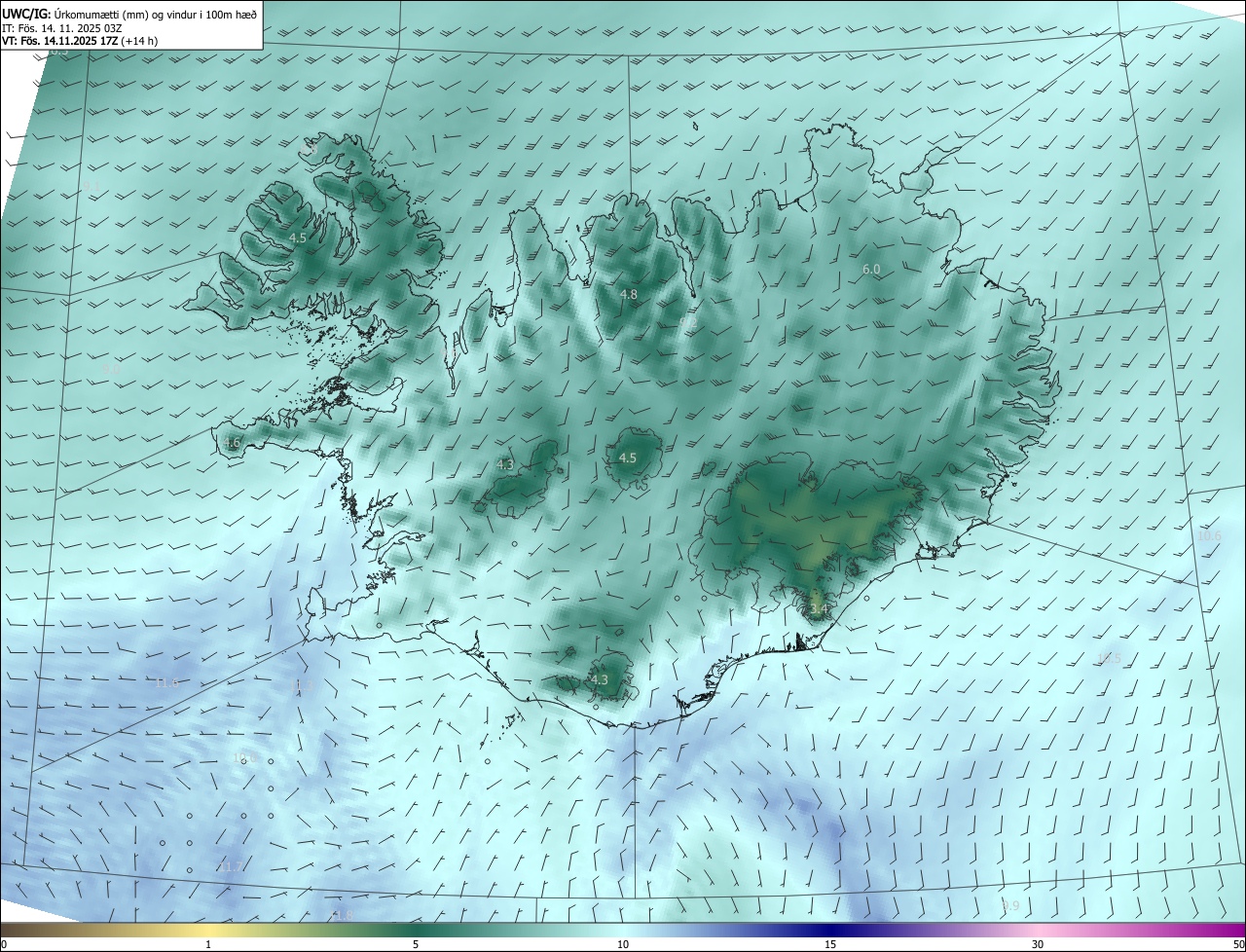Click the 11.7 value over the southwest ocean

231,866
